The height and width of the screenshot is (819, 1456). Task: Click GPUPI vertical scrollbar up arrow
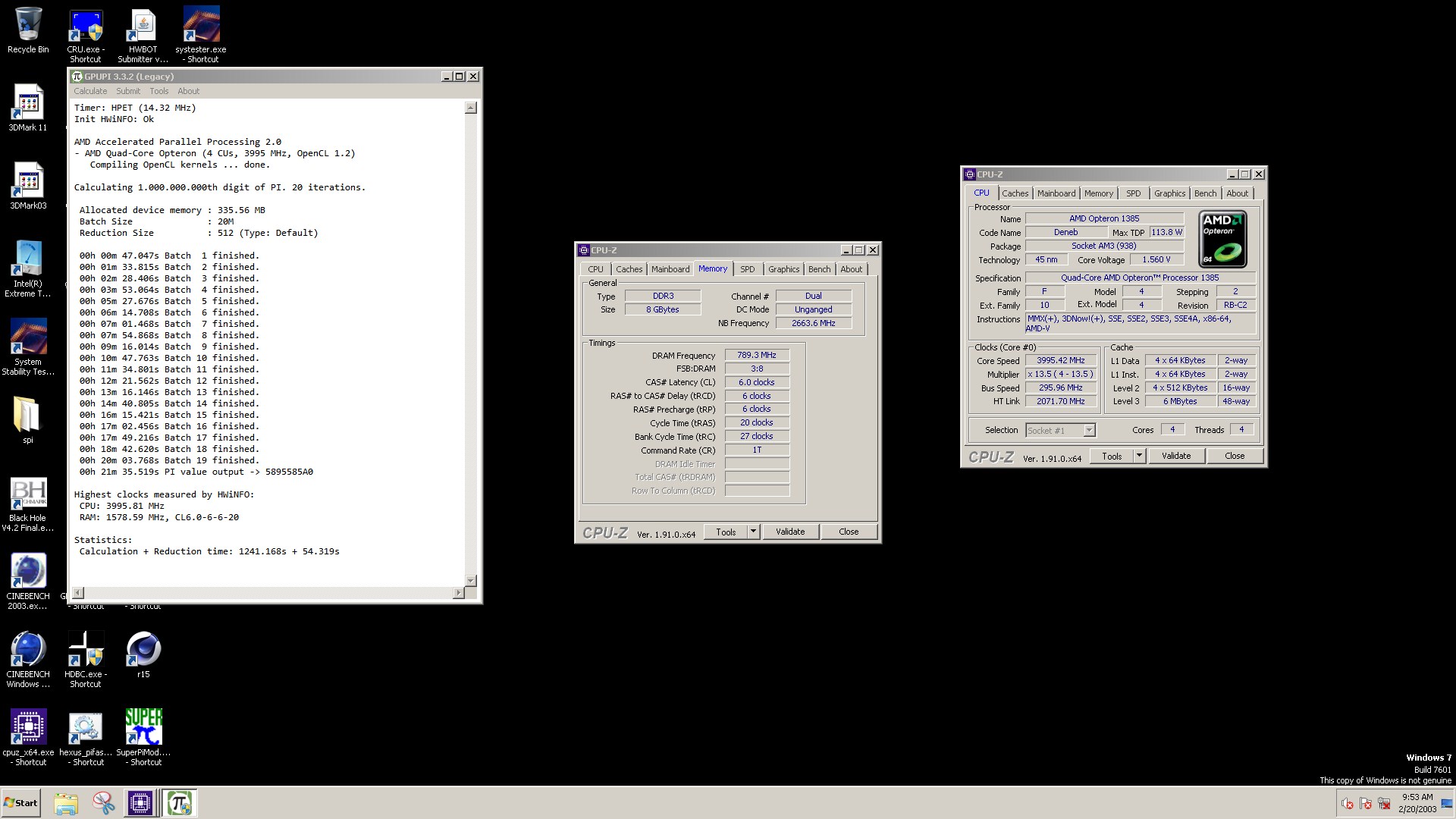[x=471, y=108]
